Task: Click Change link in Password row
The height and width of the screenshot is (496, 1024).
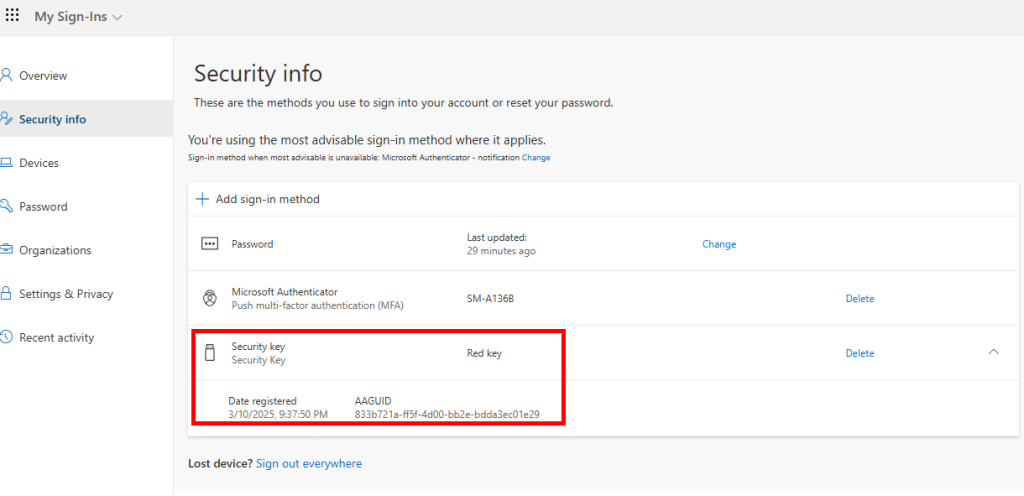Action: [x=719, y=244]
